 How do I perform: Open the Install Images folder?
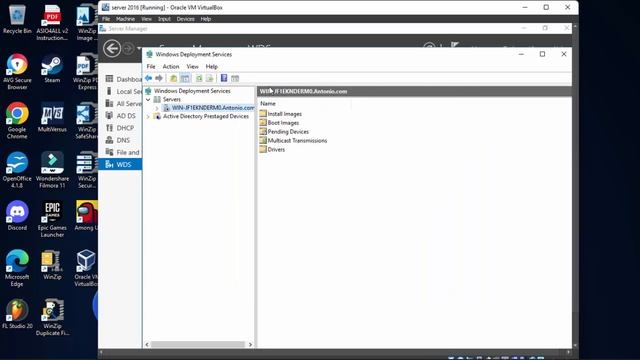tap(280, 113)
